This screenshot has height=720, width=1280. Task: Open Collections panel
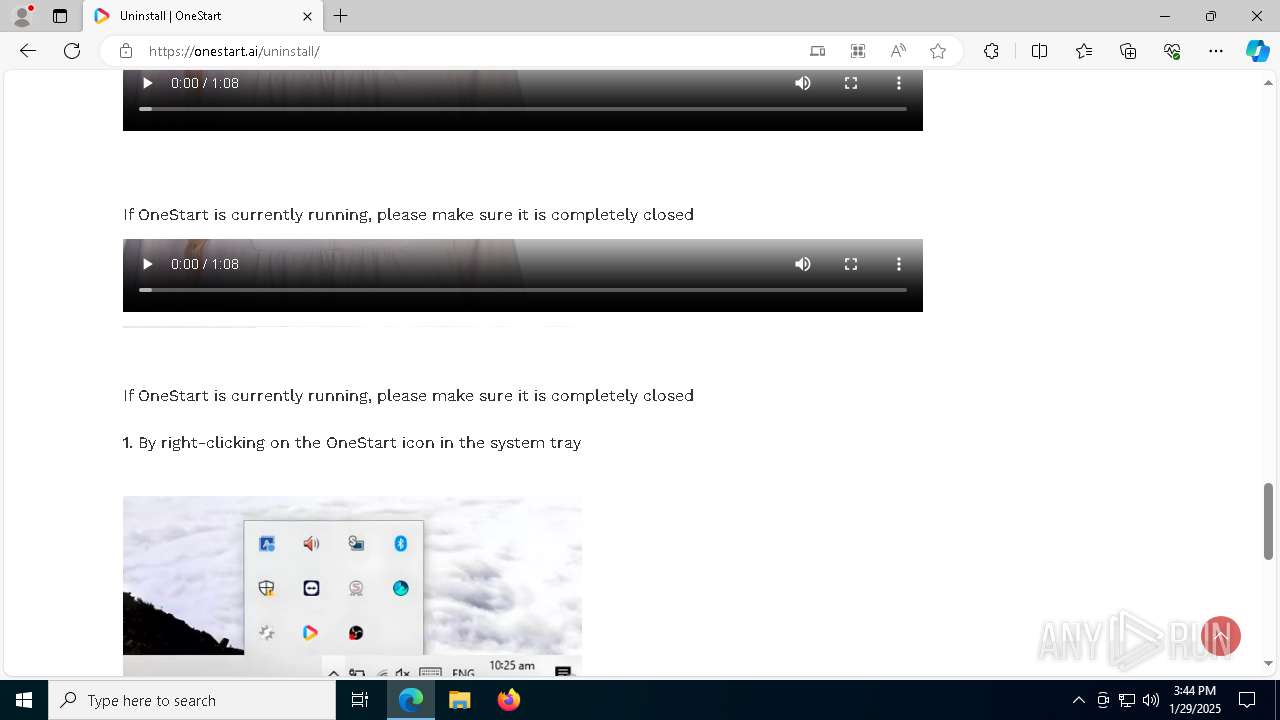click(1128, 51)
